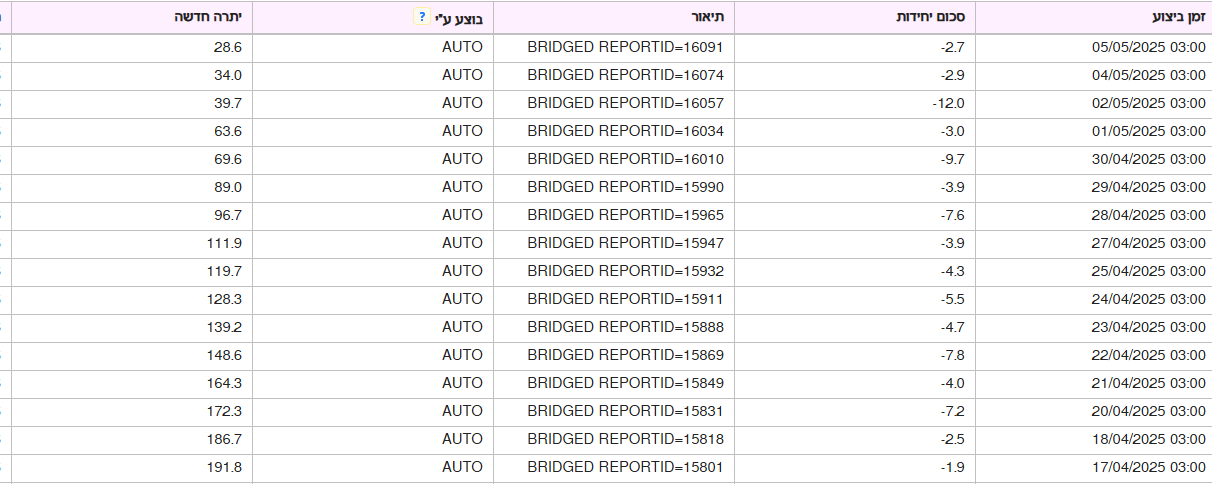Screen dimensions: 1212x488
Task: Click the תיאור column header
Action: click(614, 18)
